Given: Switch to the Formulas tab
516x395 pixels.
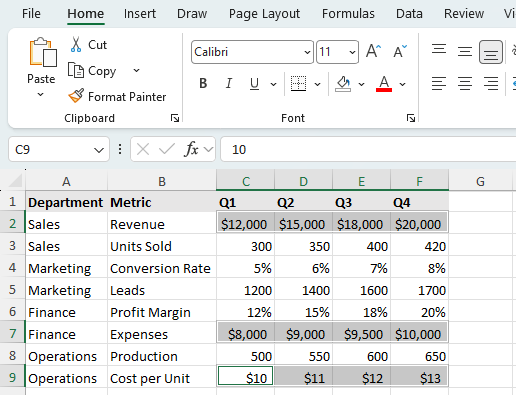Looking at the screenshot, I should coord(348,14).
